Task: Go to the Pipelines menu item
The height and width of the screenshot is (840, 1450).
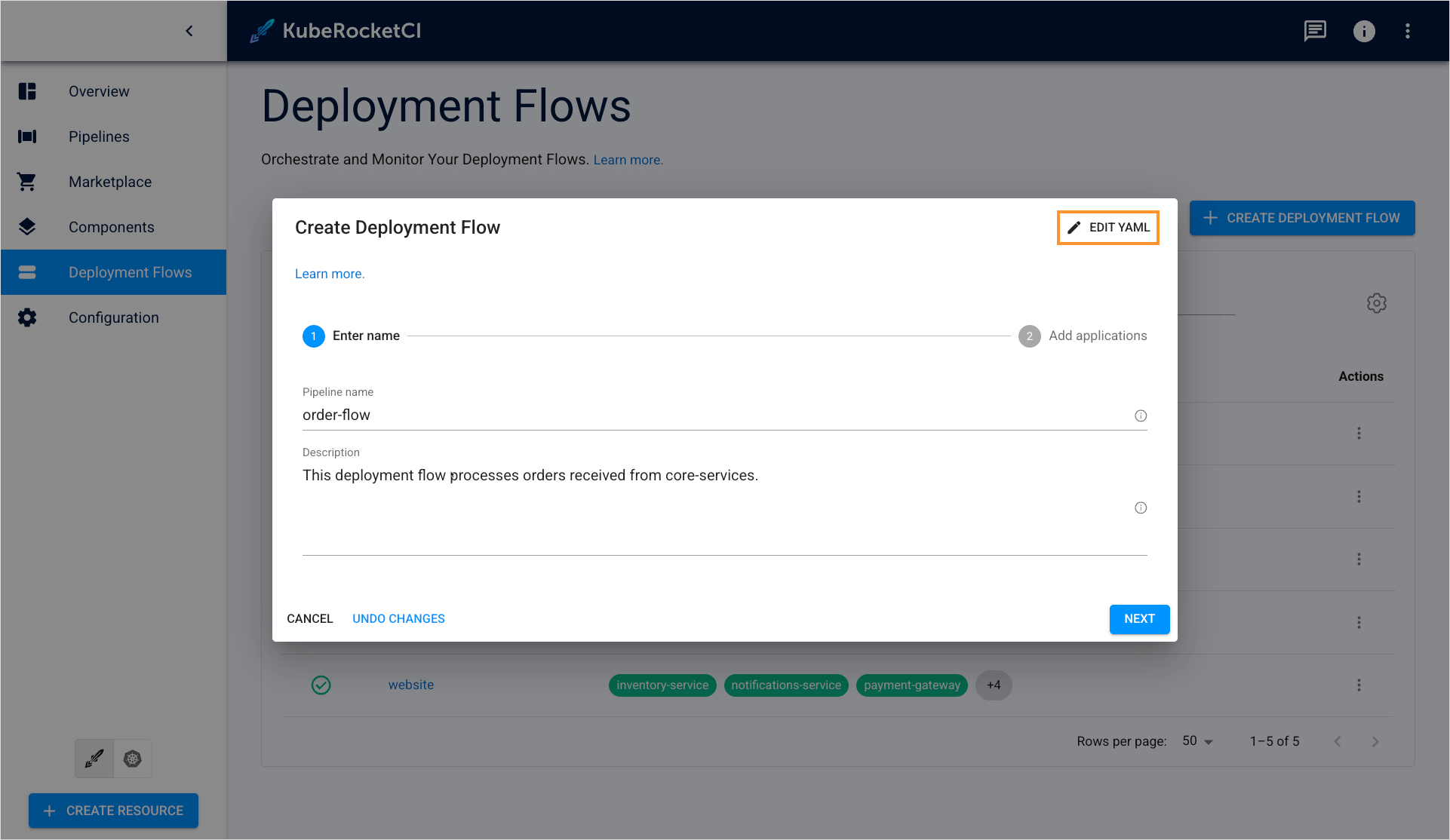Action: (99, 136)
